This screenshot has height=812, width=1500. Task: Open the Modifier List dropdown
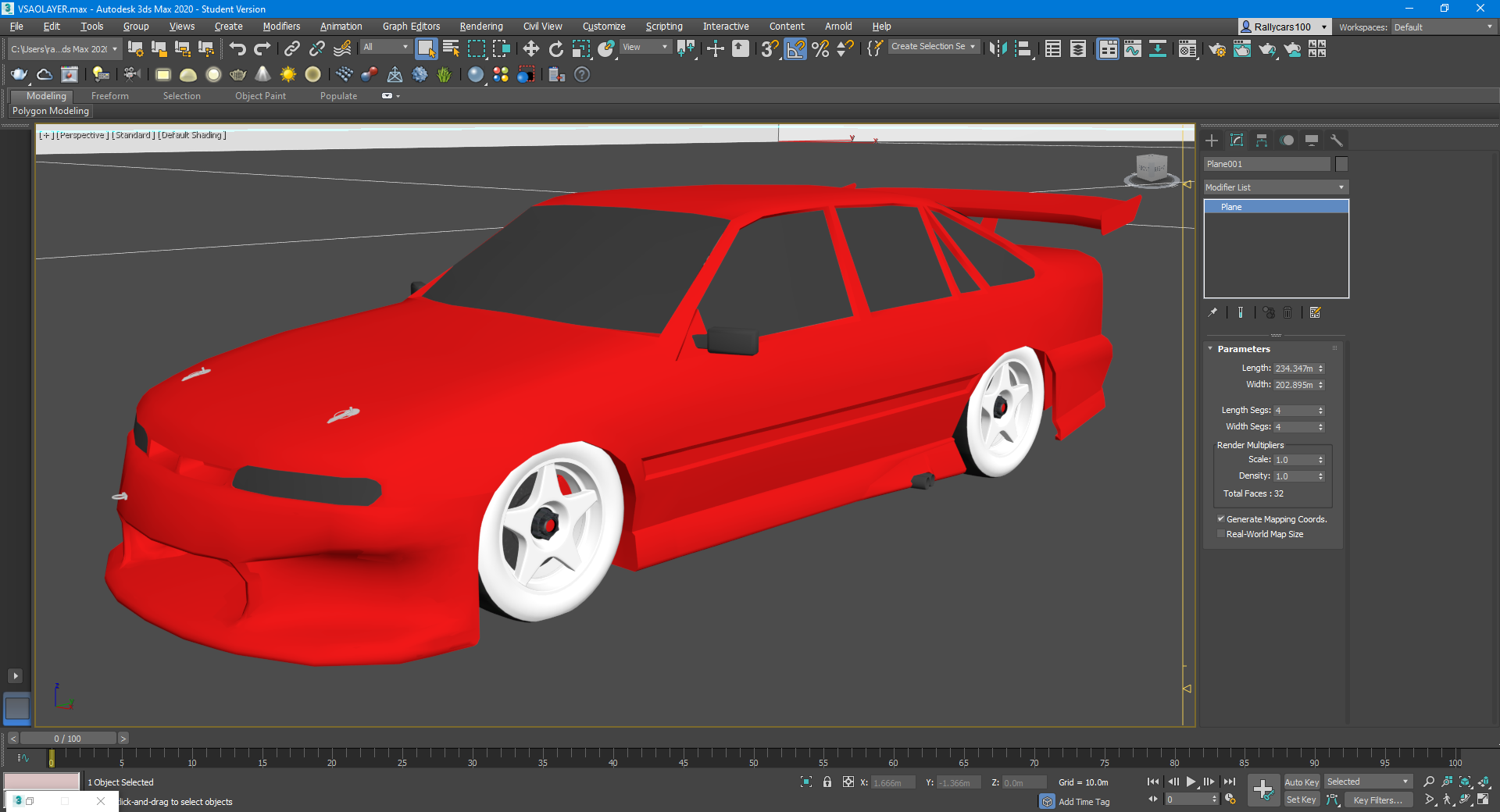1276,187
